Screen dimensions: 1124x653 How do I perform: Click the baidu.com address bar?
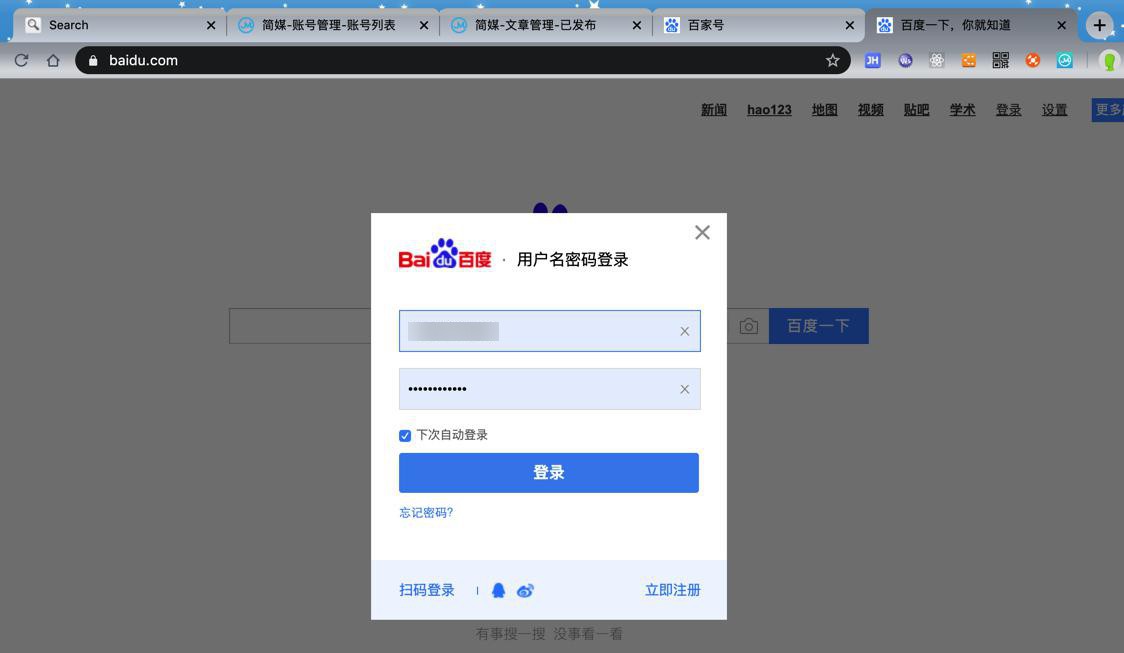[462, 60]
